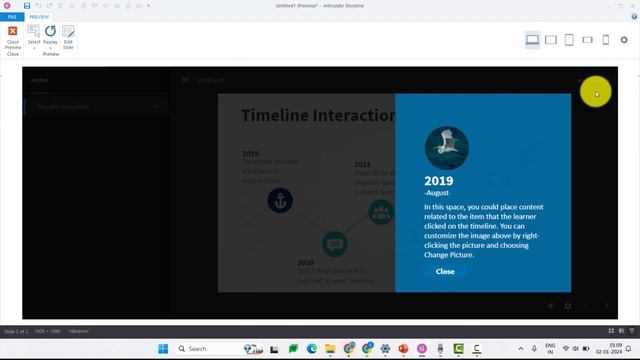Click the bird picture in the 2019 panel
This screenshot has height=360, width=640.
click(447, 147)
